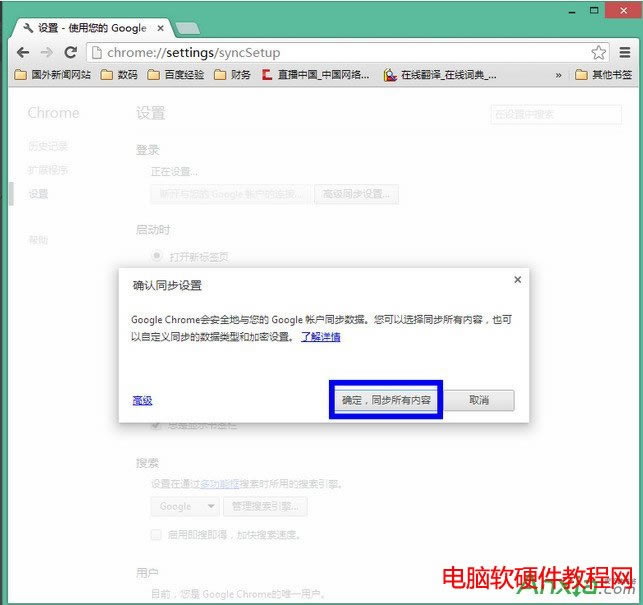
Task: Open the 数码 bookmark folder
Action: (x=119, y=75)
